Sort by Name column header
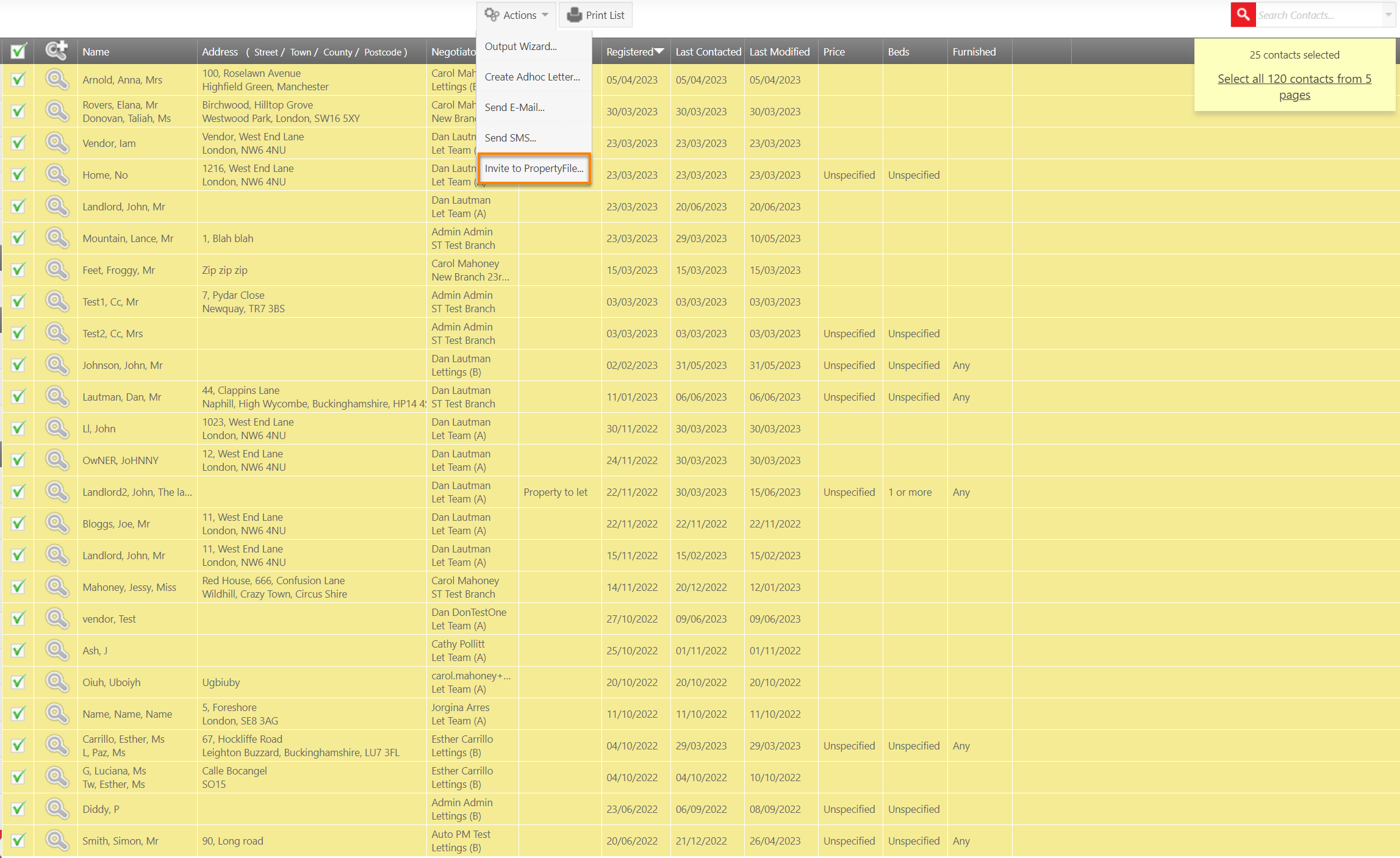Screen dimensions: 1400x858 coord(96,52)
